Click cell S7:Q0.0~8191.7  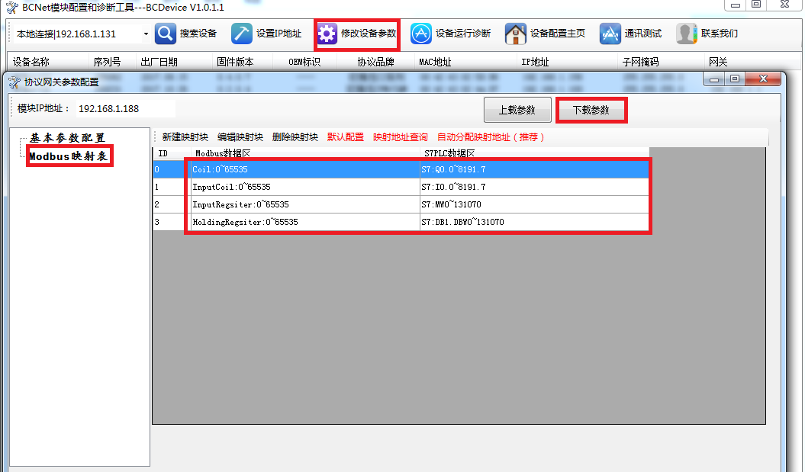pos(535,169)
